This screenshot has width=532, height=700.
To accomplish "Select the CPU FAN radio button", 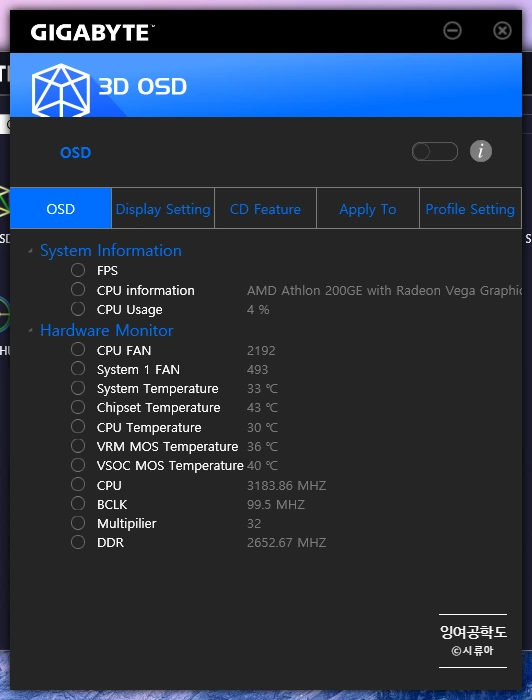I will point(78,350).
